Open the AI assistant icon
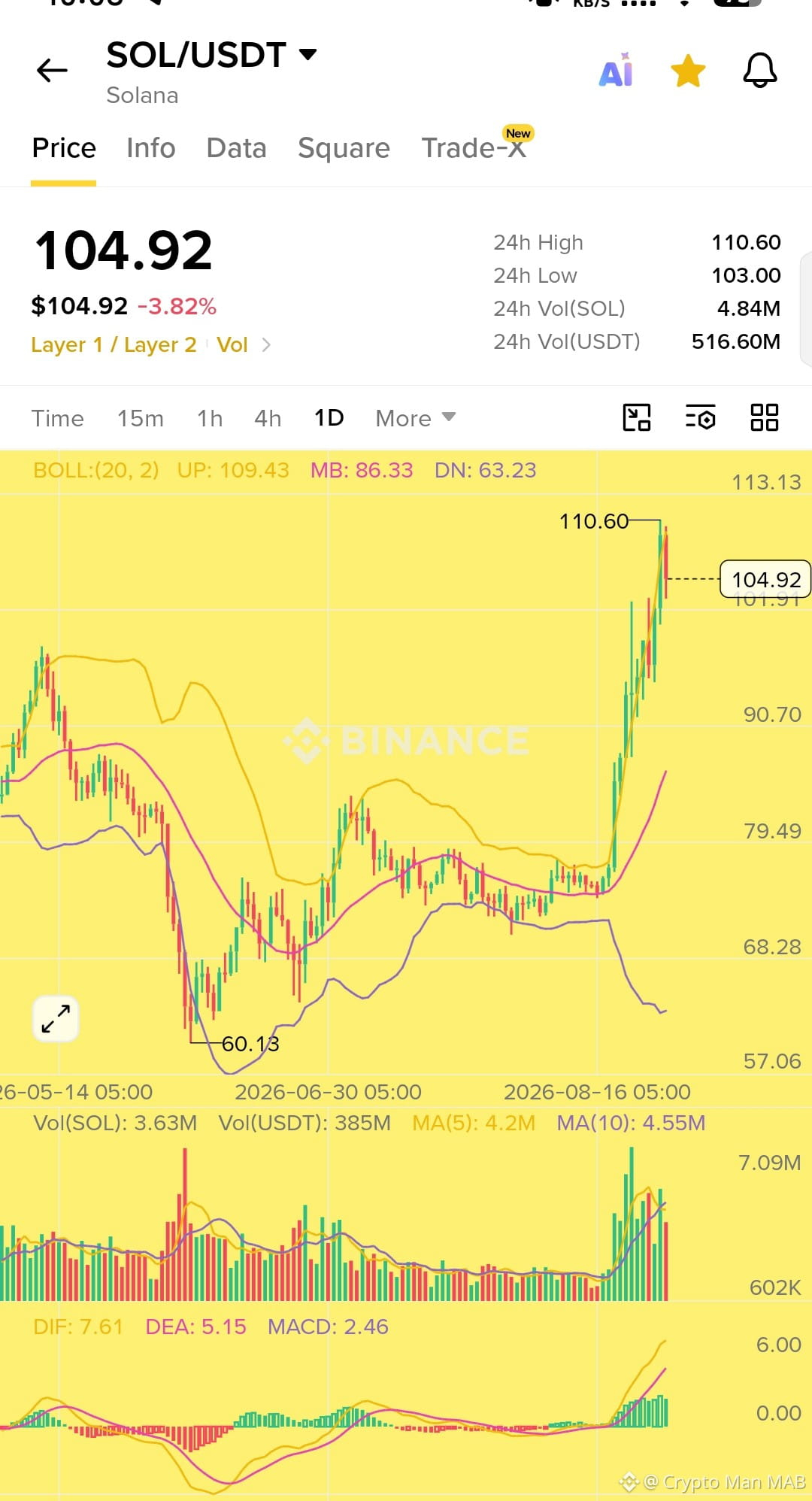This screenshot has height=1501, width=812. coord(616,70)
